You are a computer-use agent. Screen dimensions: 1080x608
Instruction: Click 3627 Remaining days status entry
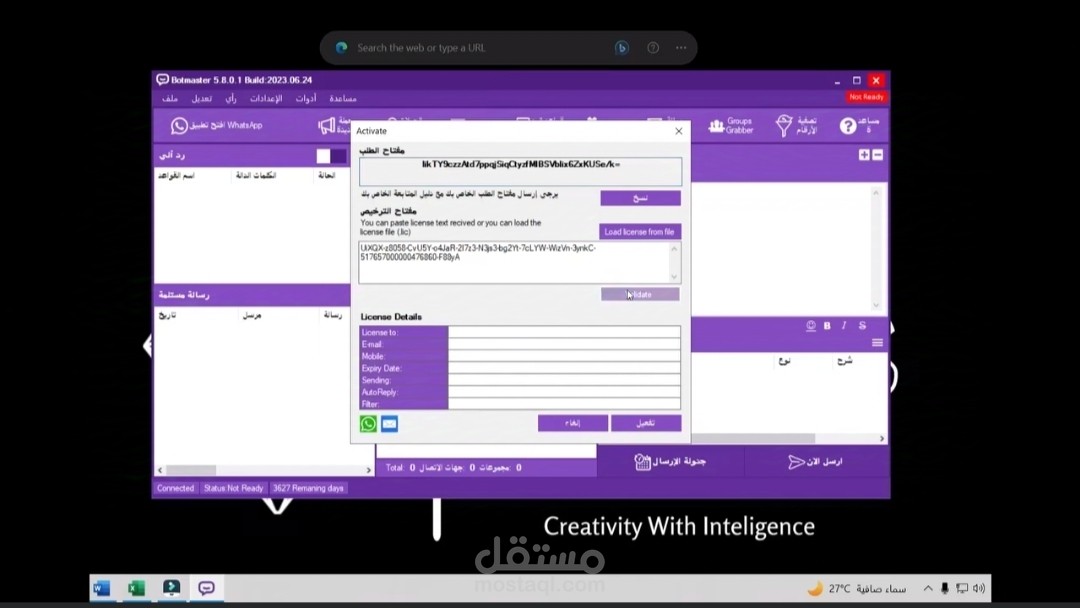308,488
